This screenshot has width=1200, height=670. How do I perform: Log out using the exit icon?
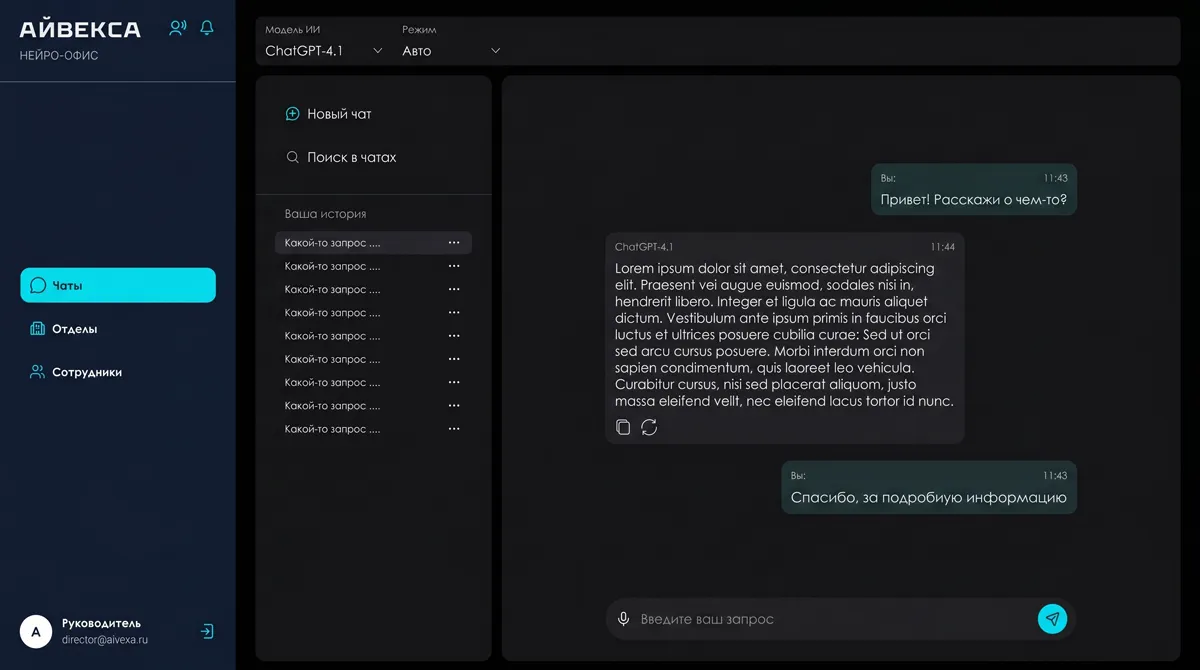206,632
